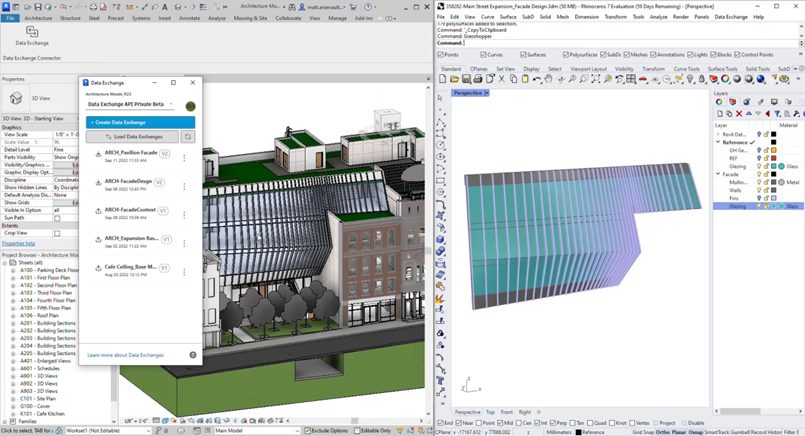Click the New file icon in Rhino toolbar

pos(443,79)
